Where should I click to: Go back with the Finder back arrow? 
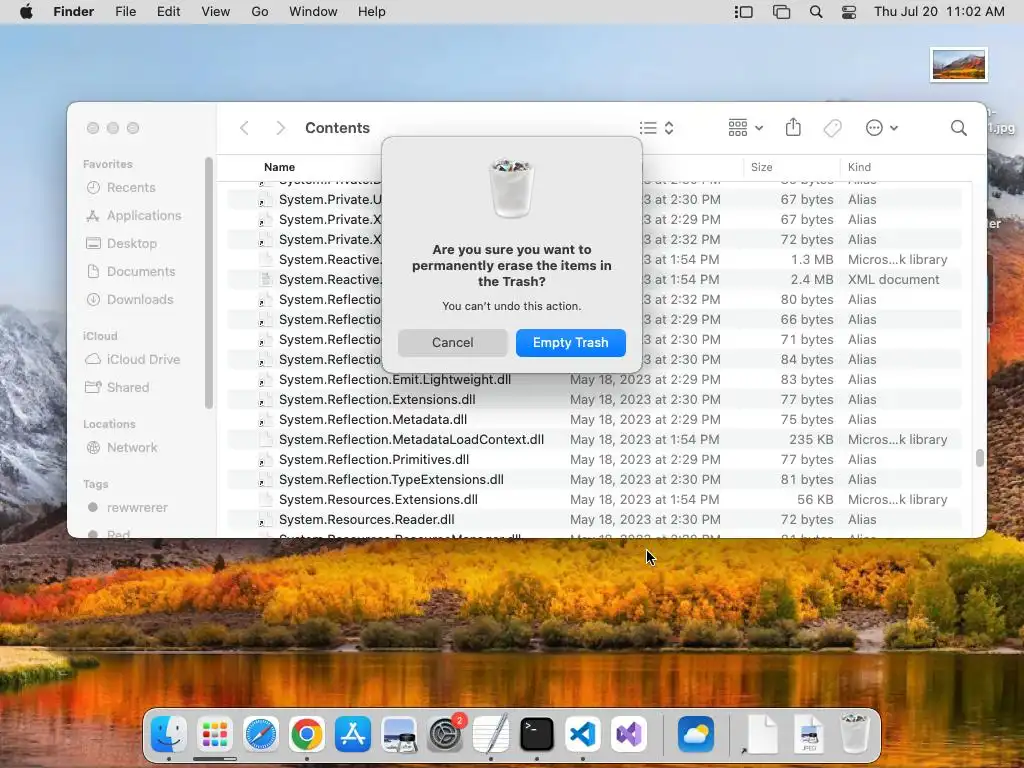click(244, 128)
